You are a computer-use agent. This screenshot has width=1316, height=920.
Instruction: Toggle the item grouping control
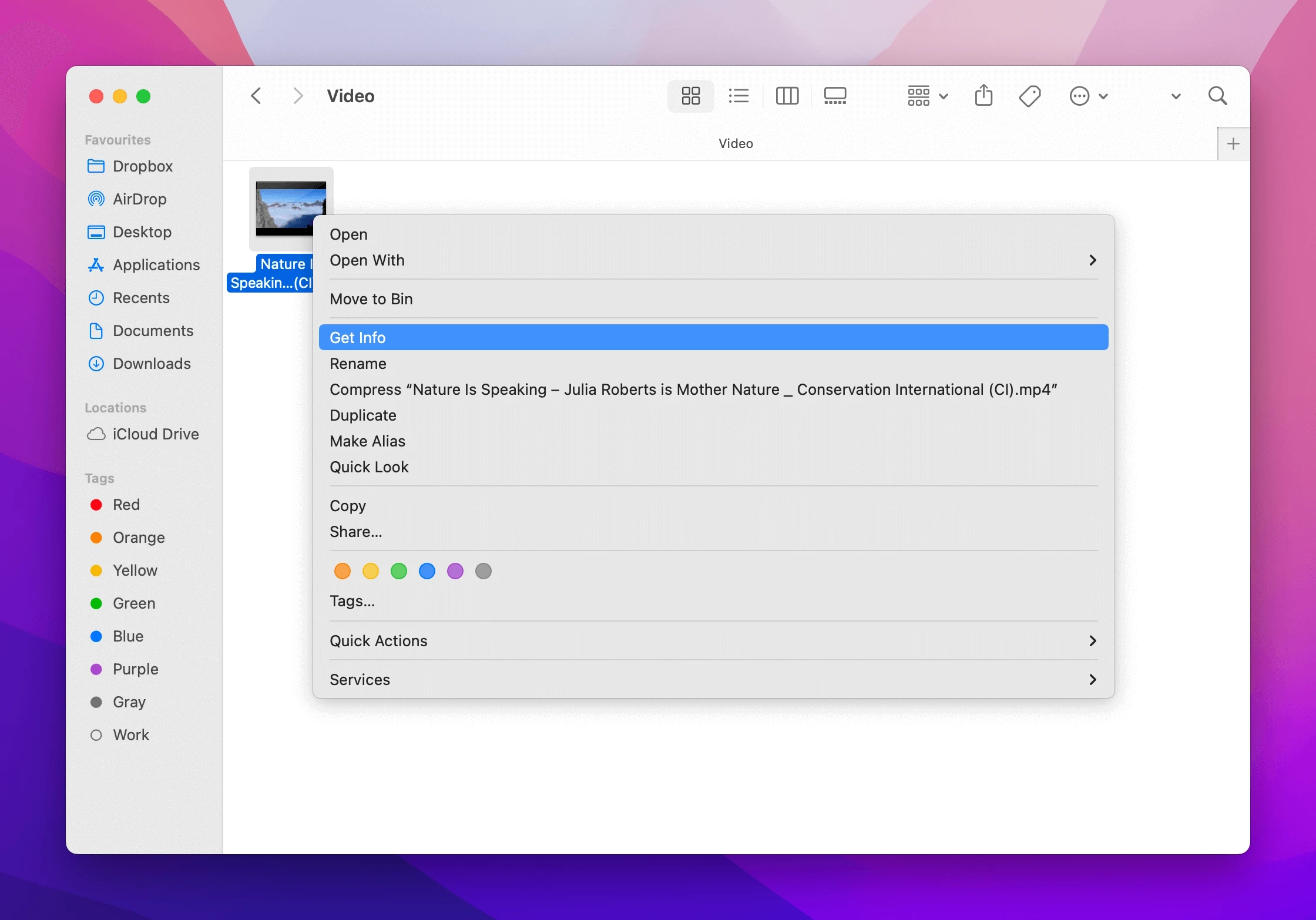click(x=926, y=96)
